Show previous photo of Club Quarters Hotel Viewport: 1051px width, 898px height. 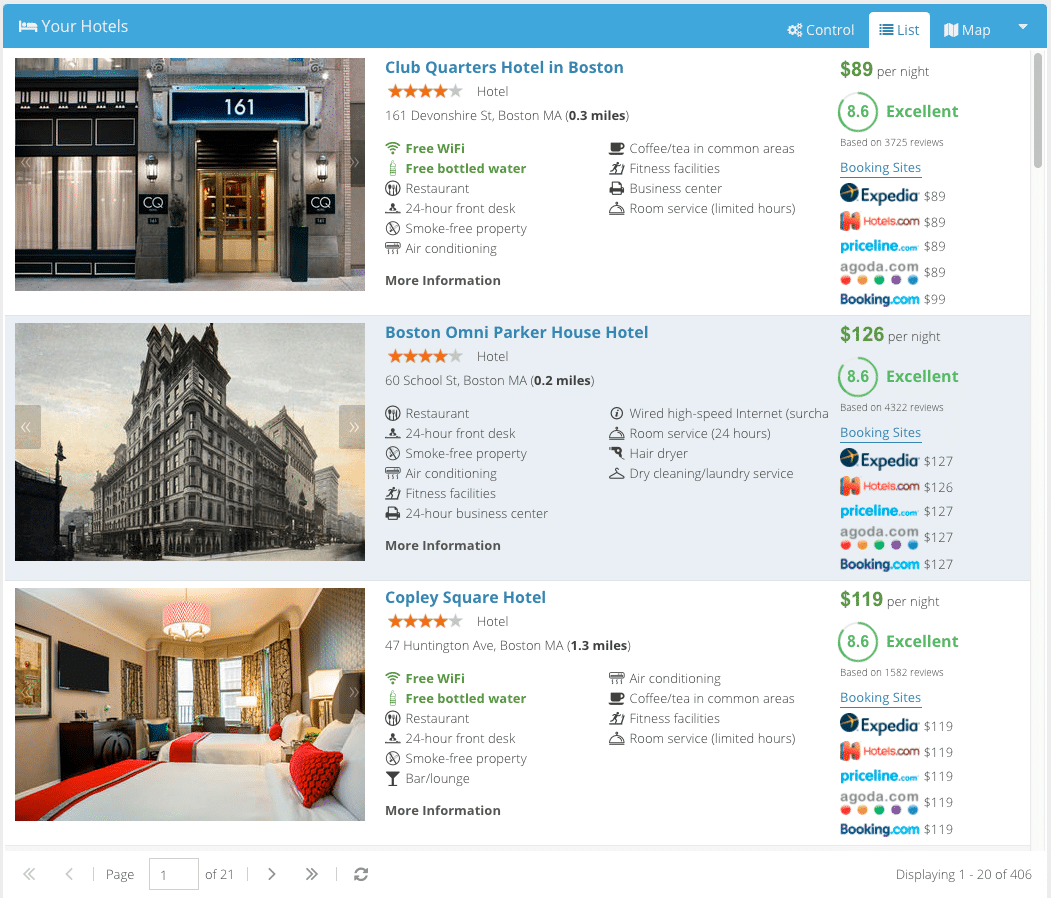pyautogui.click(x=27, y=162)
